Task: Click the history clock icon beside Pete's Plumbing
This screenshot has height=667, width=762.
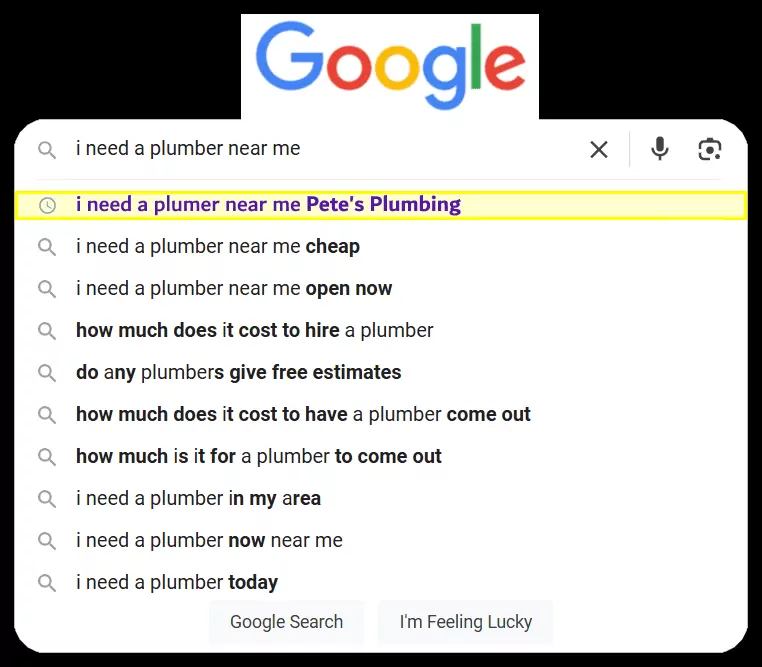Action: (x=47, y=205)
